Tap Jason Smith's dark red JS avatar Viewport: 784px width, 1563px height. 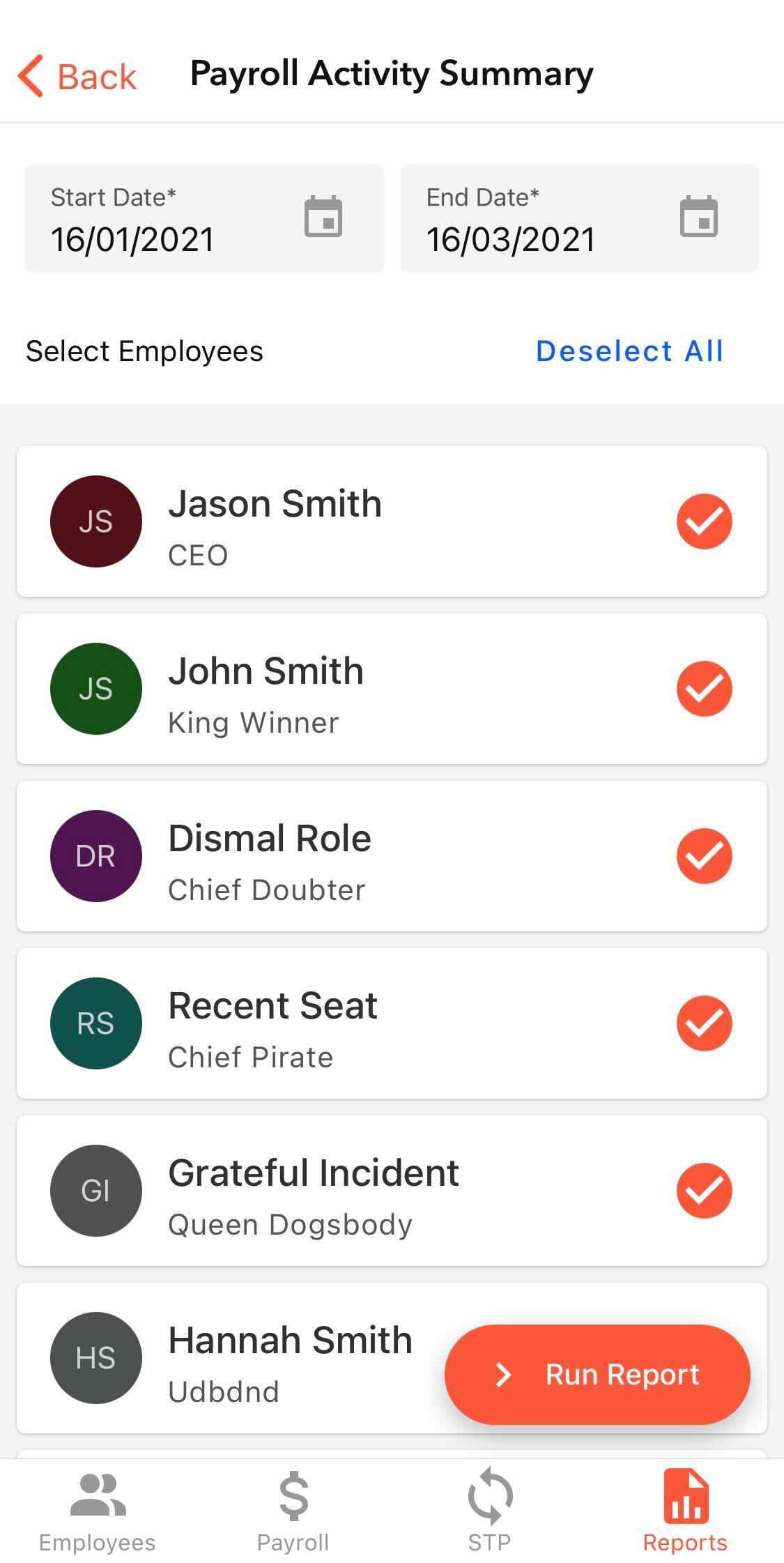96,521
